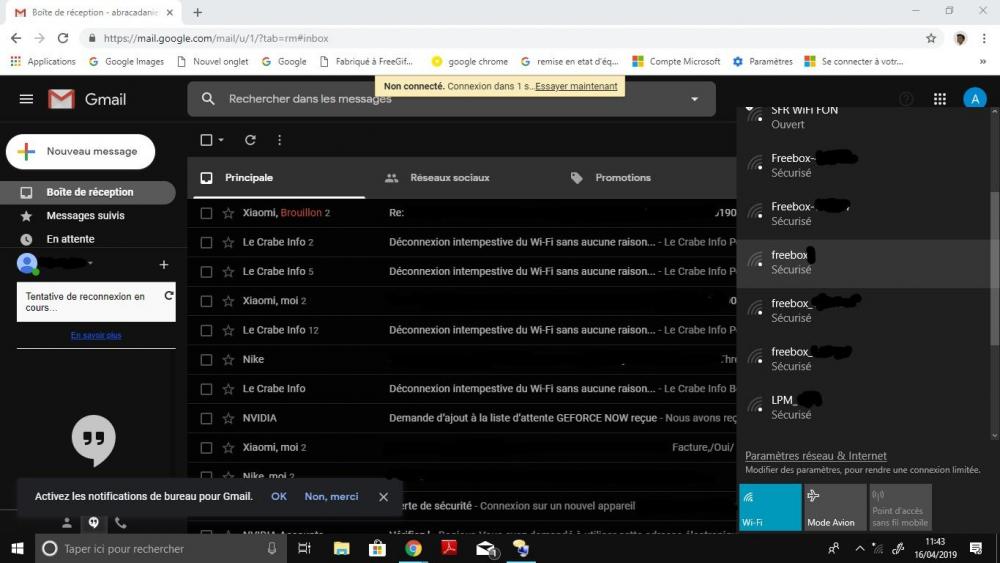Expand the account dropdown in the chat sidebar
The width and height of the screenshot is (1000, 563).
coord(91,263)
